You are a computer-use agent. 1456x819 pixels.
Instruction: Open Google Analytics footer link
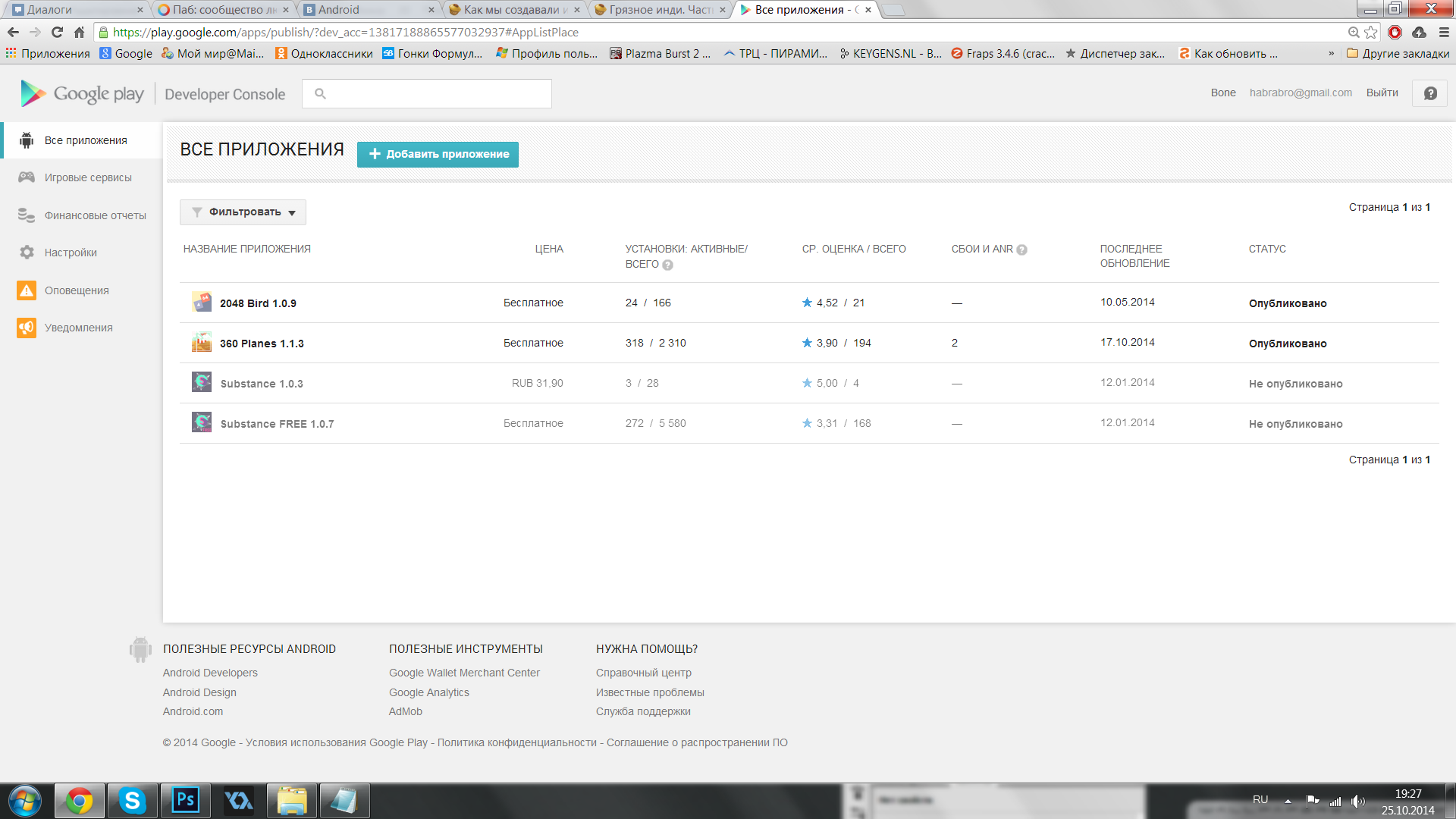(429, 692)
